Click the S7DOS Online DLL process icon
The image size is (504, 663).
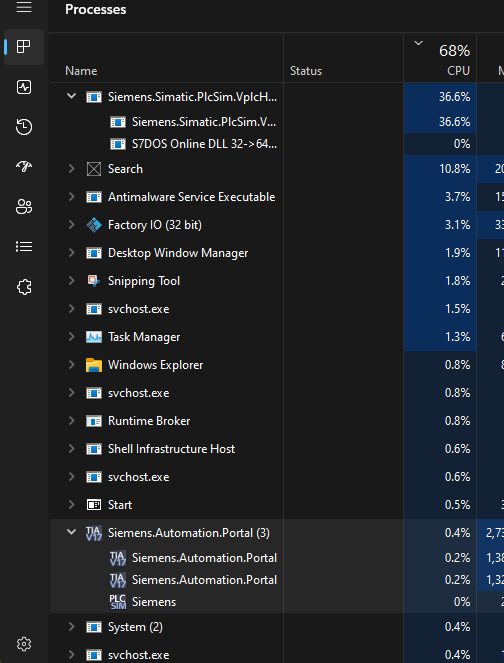[118, 144]
